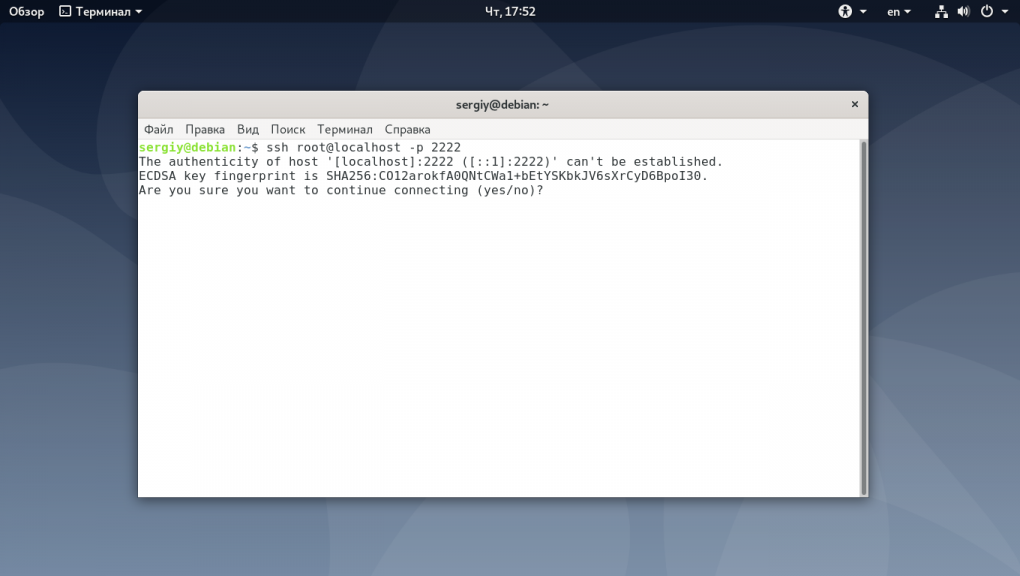
Task: Click the power icon in top panel
Action: 987,12
